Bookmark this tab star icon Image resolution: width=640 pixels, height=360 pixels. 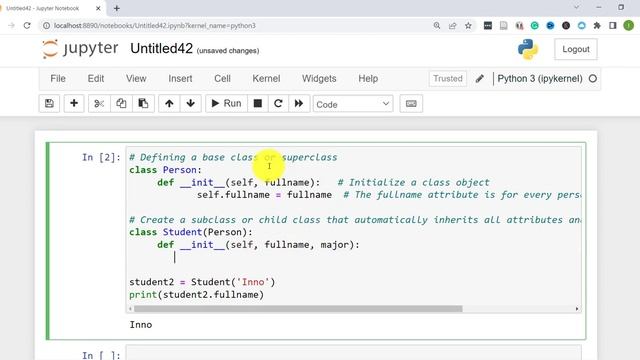pos(468,25)
